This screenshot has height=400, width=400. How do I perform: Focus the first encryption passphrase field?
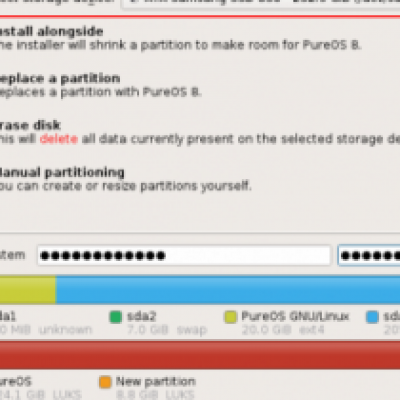coord(184,256)
